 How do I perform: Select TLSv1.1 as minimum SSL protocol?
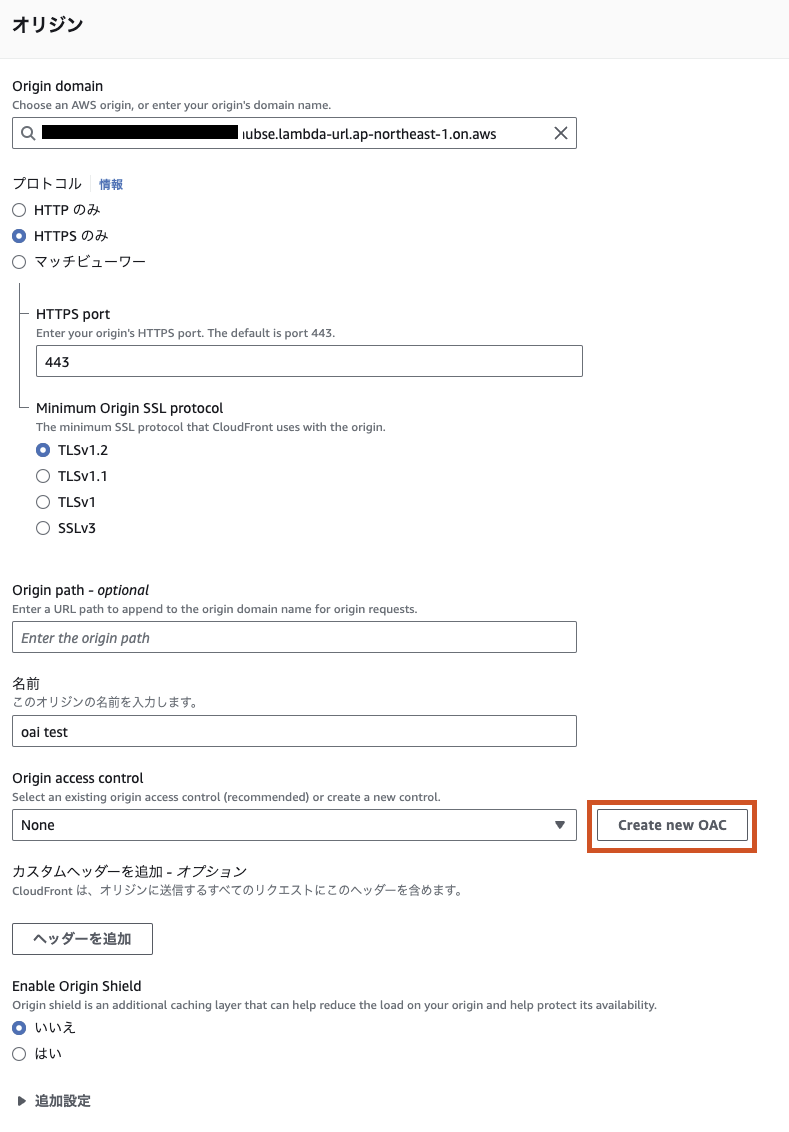click(x=43, y=476)
